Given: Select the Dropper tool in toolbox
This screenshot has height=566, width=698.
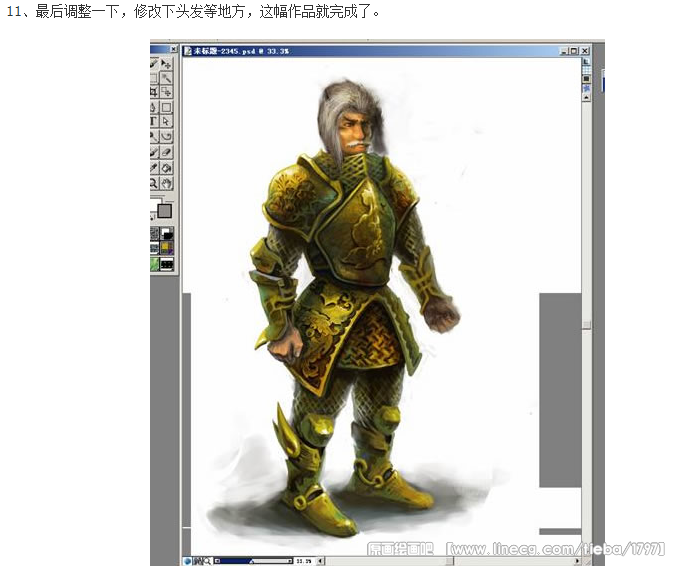Looking at the screenshot, I should 154,168.
